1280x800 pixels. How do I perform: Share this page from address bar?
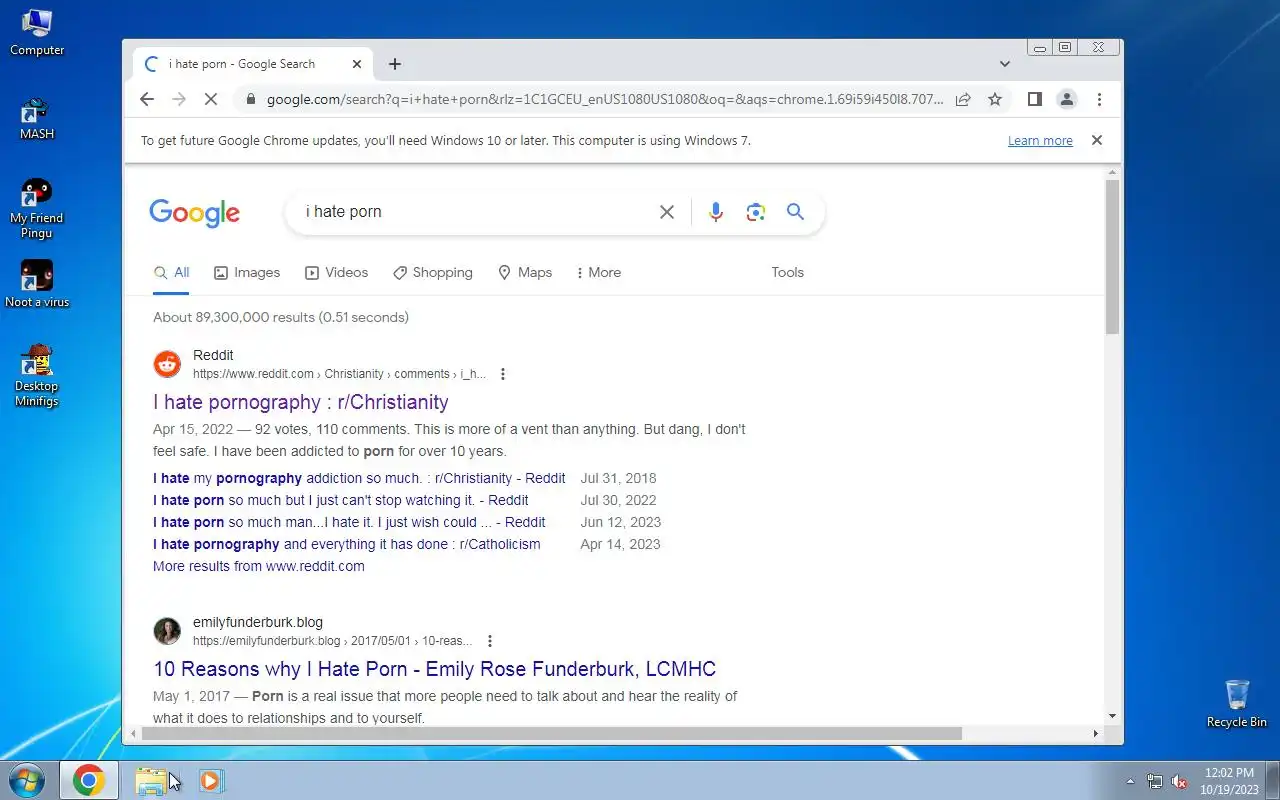tap(963, 99)
